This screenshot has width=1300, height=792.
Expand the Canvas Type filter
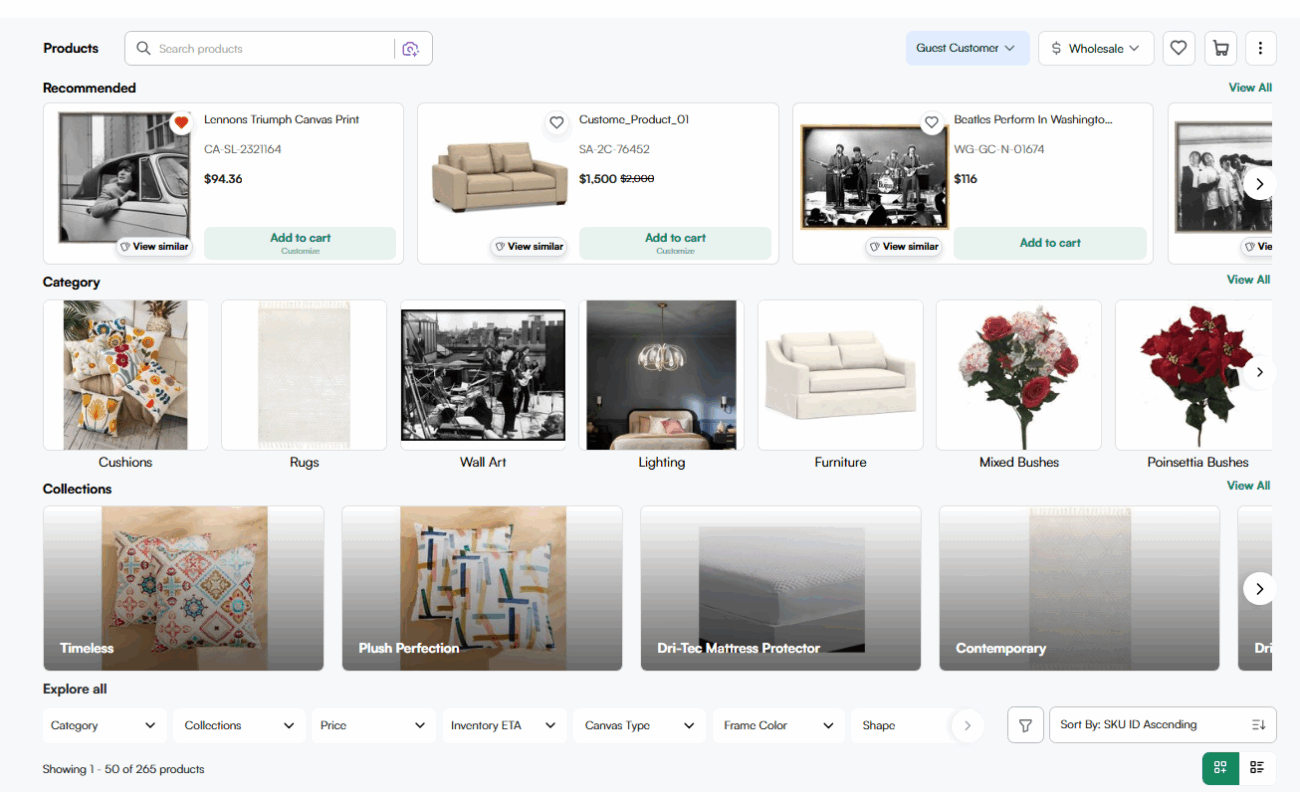(640, 726)
